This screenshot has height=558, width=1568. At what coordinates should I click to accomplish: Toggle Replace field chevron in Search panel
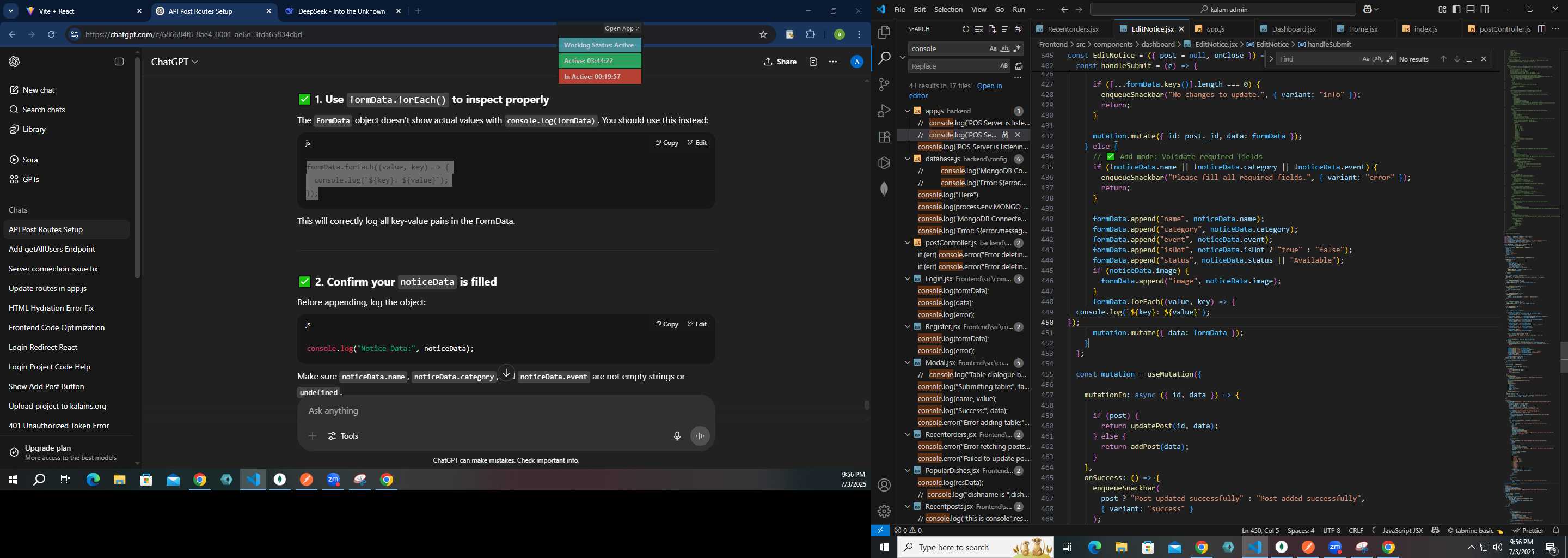coord(902,57)
